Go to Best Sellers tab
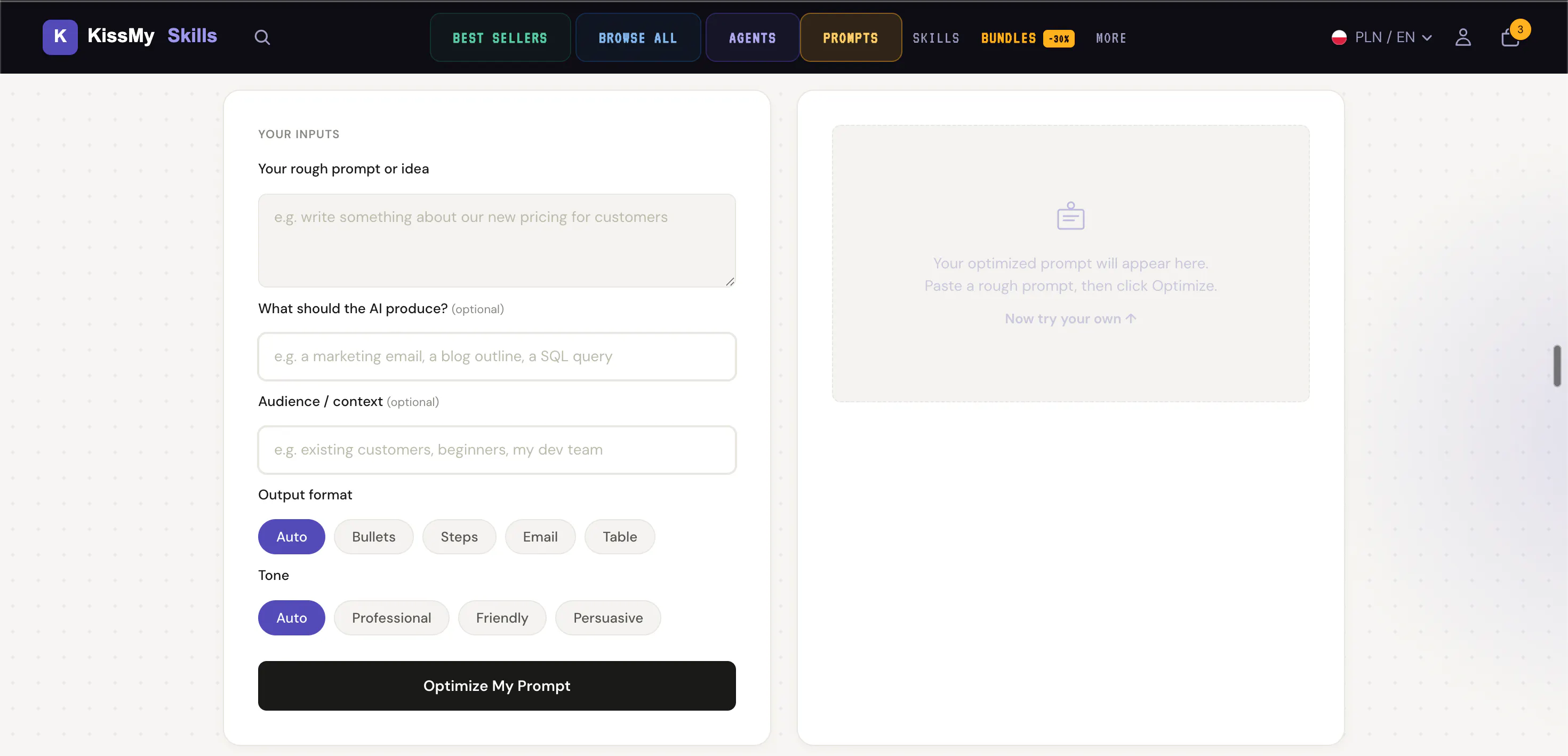Image resolution: width=1568 pixels, height=756 pixels. [500, 38]
